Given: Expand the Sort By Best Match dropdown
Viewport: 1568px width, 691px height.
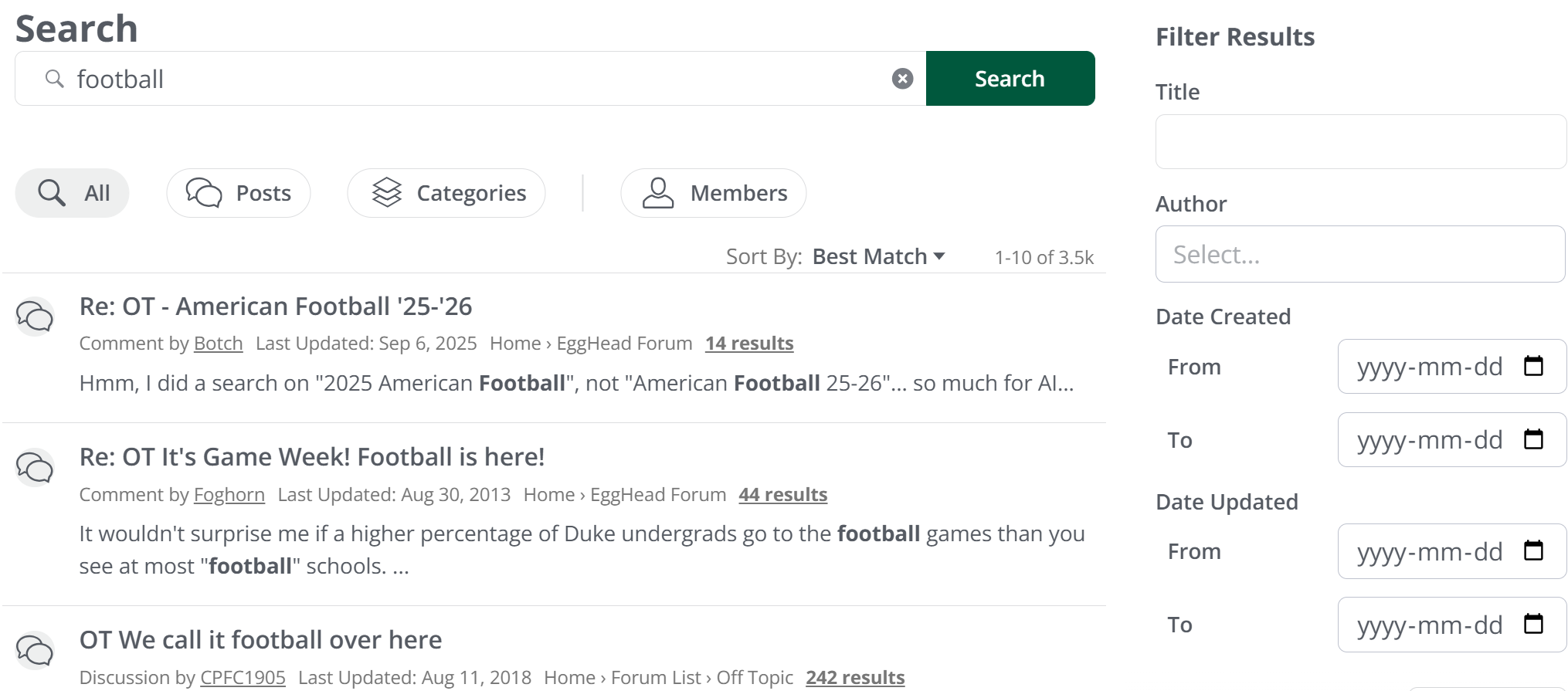Looking at the screenshot, I should [x=878, y=256].
